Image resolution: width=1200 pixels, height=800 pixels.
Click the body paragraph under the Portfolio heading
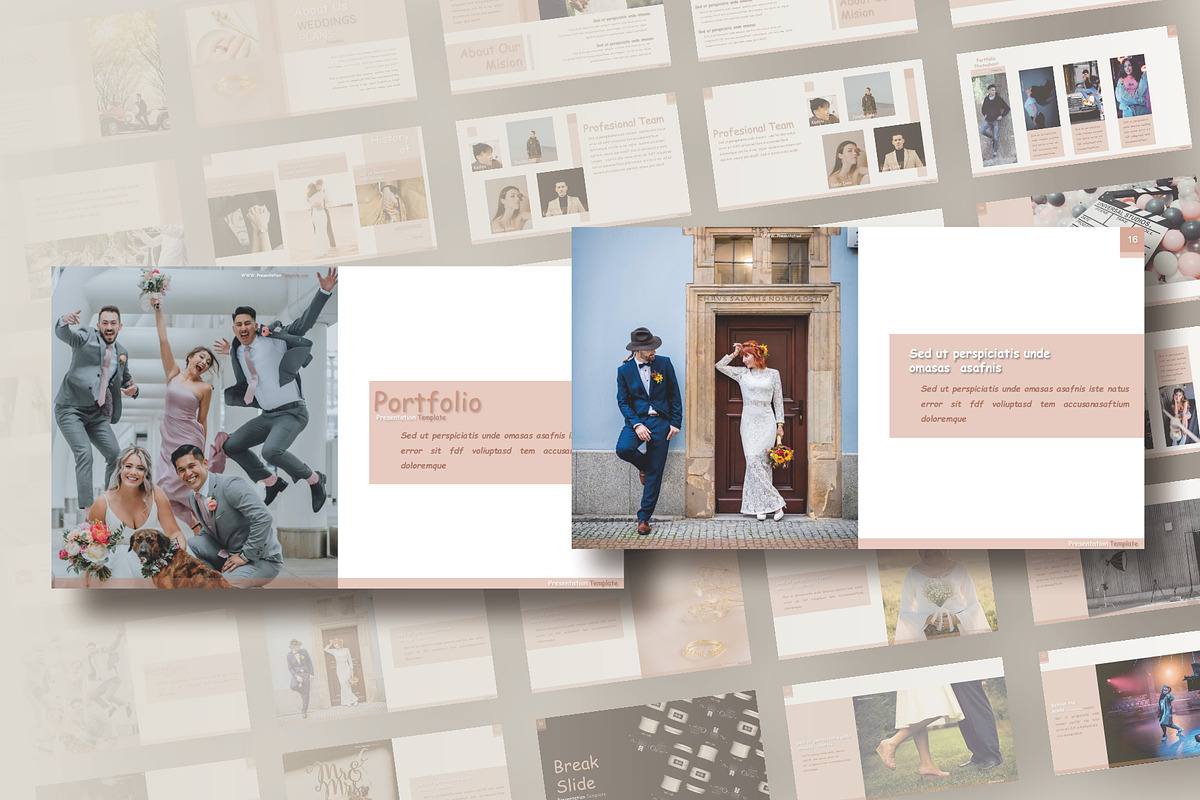tap(486, 450)
